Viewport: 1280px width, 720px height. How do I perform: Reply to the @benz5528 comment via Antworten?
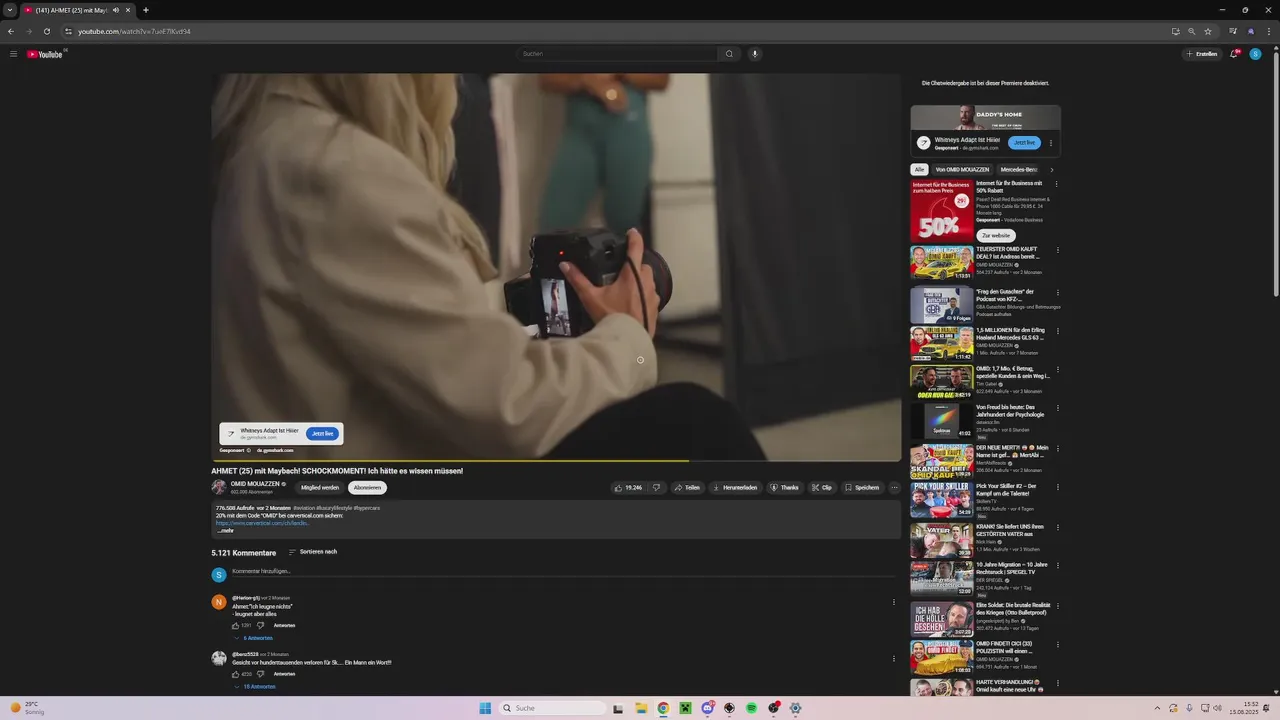click(284, 674)
